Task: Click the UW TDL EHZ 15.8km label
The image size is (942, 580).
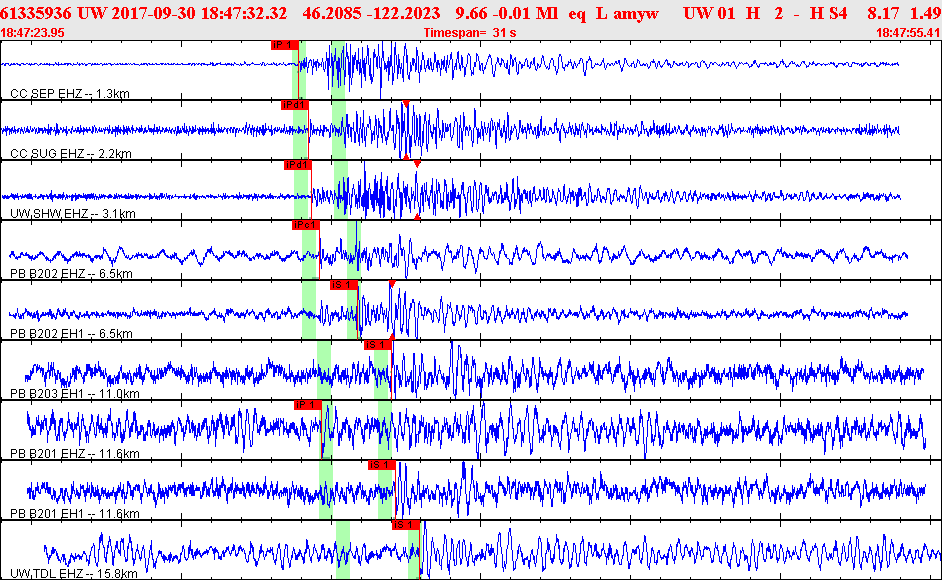Action: point(73,574)
